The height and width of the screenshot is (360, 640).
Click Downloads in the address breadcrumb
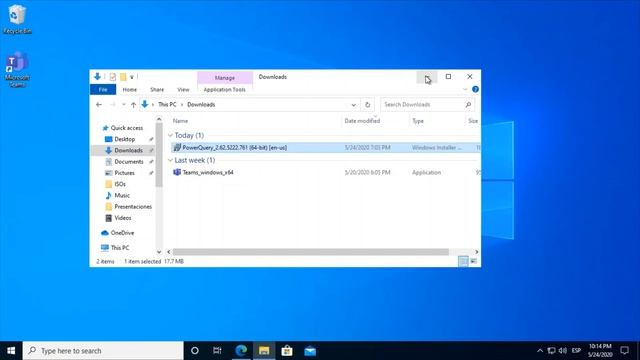point(201,104)
